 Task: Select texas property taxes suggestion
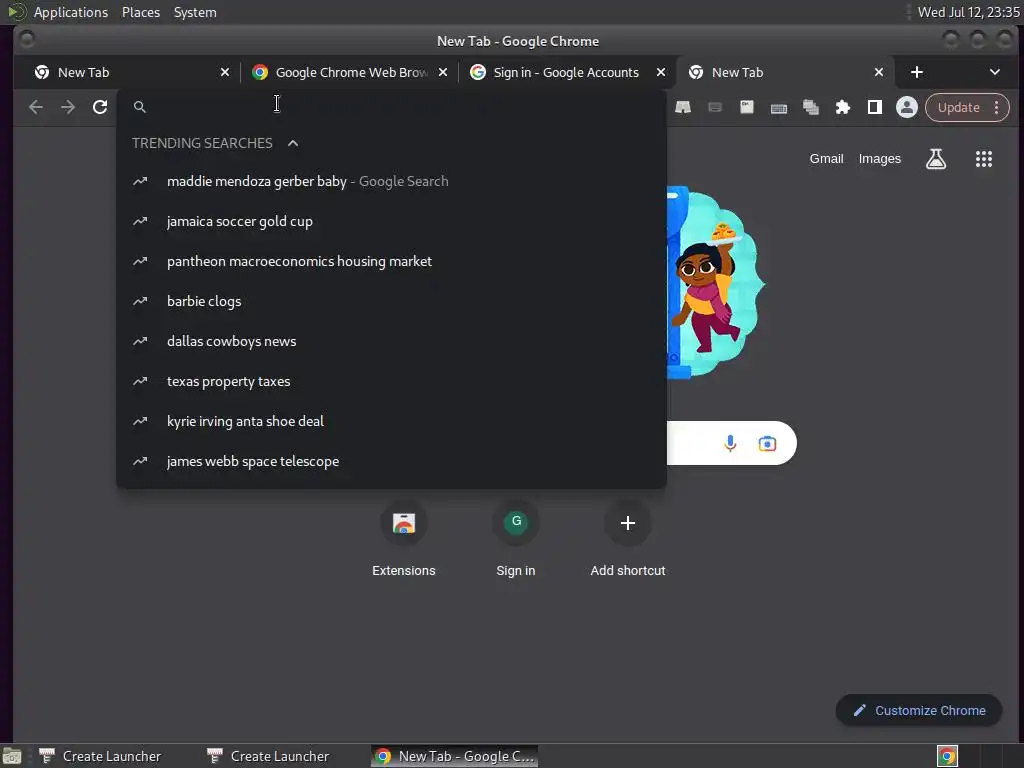391,381
